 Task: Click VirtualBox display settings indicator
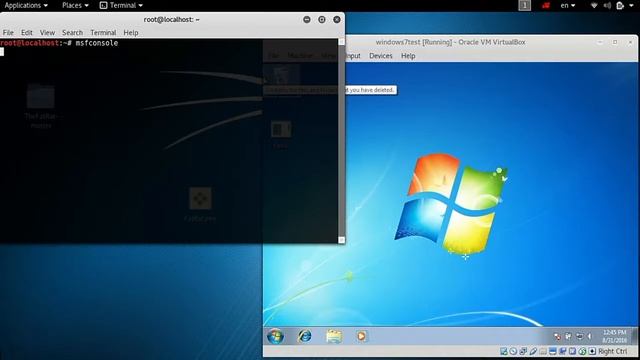(x=553, y=351)
